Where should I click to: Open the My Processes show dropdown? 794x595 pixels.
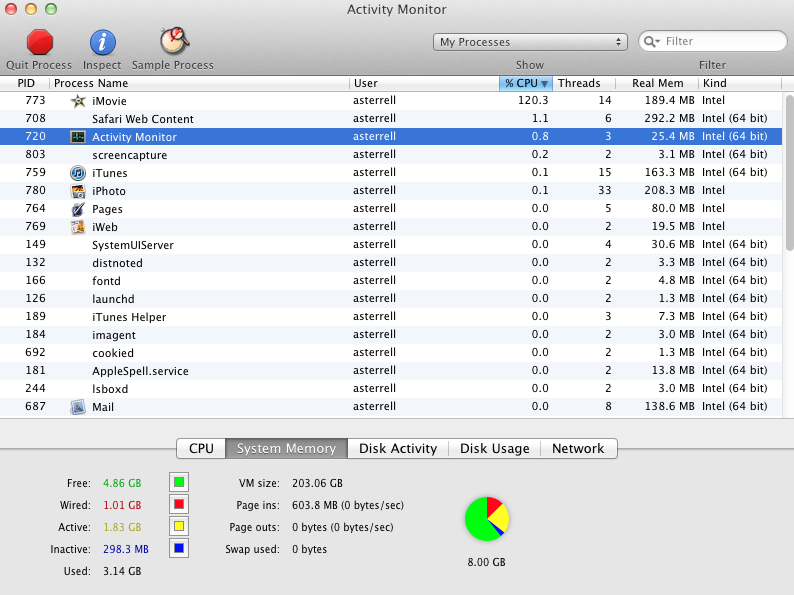point(530,42)
